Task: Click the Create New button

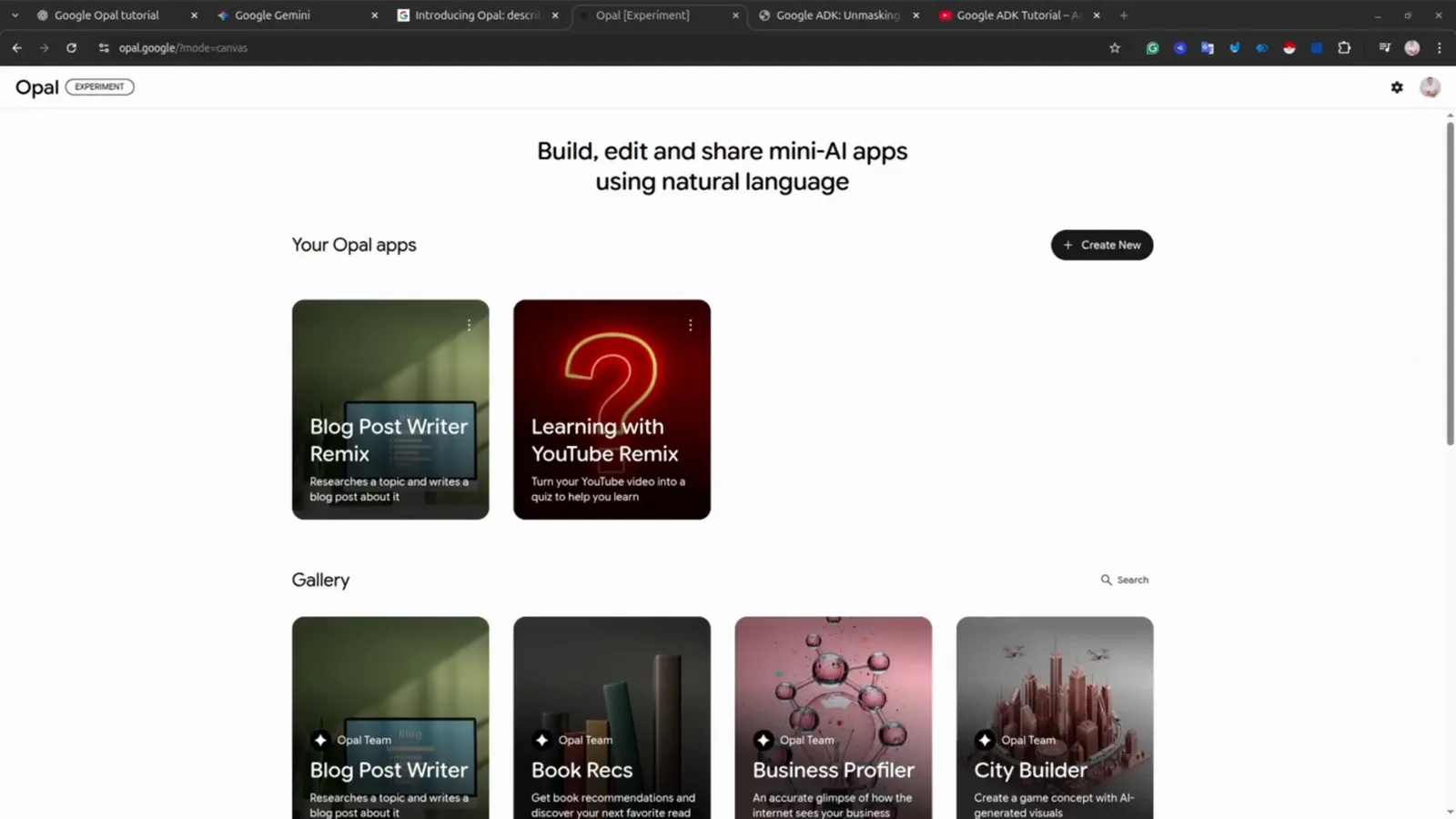Action: pyautogui.click(x=1102, y=245)
